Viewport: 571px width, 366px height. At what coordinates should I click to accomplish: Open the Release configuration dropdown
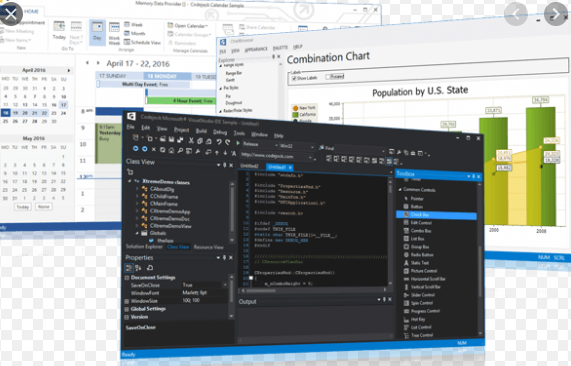tap(258, 144)
